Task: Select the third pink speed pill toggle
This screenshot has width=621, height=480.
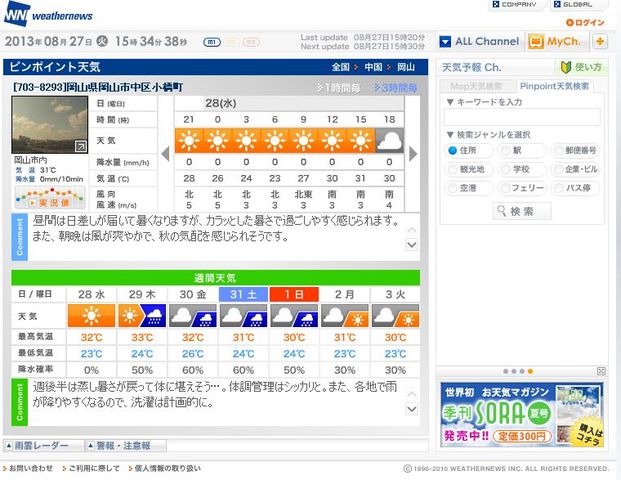Action: point(251,42)
